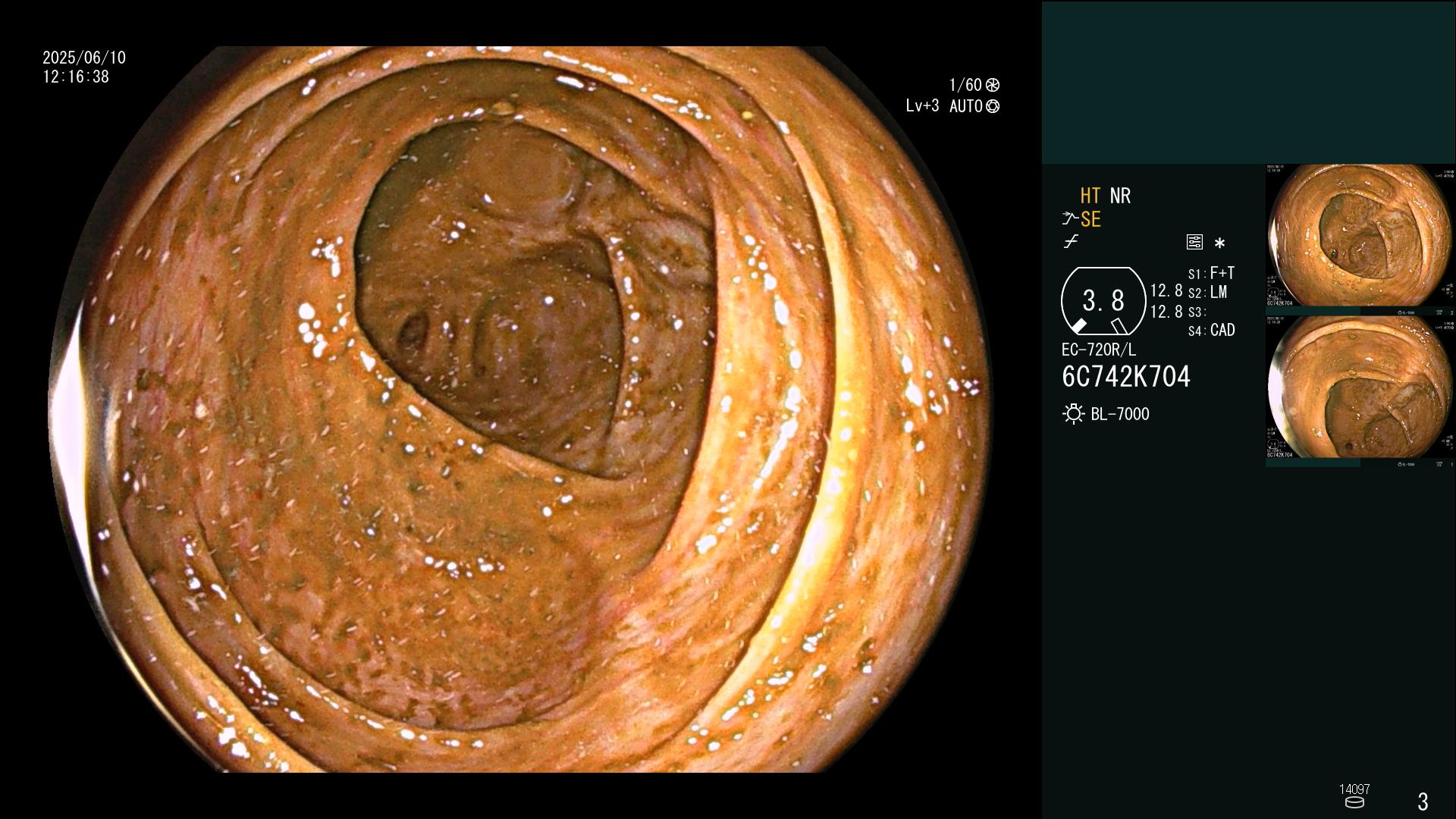Click the AUTO iris mode text
Image resolution: width=1456 pixels, height=819 pixels.
tap(966, 107)
